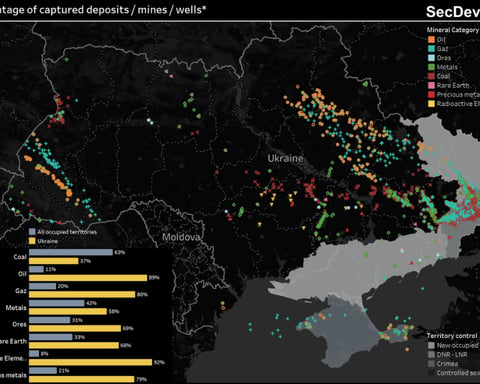Select the Rare Earth label in legend
The height and width of the screenshot is (384, 480).
453,85
